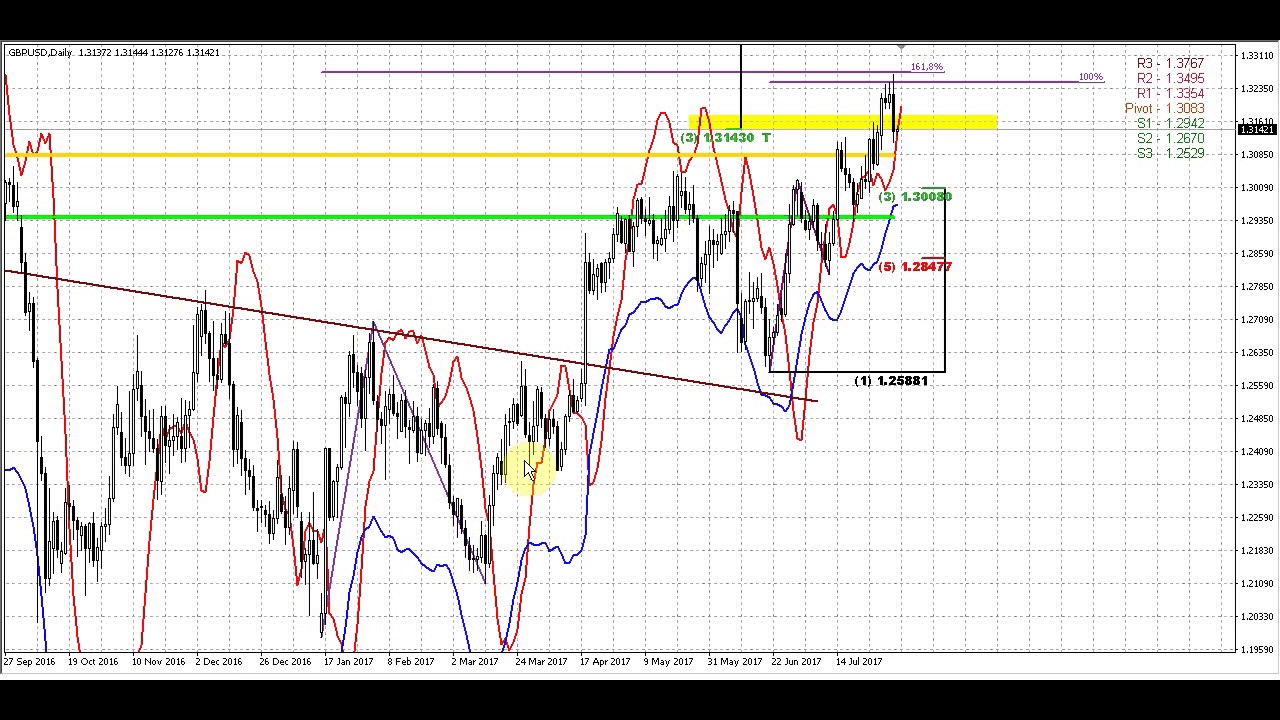This screenshot has width=1280, height=720.
Task: Select the S1 - 1.2942 support label
Action: 1170,123
